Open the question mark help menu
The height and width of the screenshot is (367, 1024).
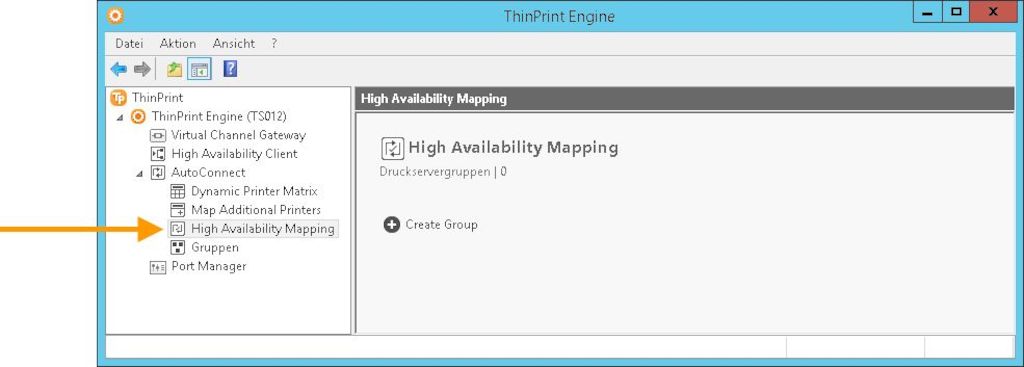tap(274, 44)
